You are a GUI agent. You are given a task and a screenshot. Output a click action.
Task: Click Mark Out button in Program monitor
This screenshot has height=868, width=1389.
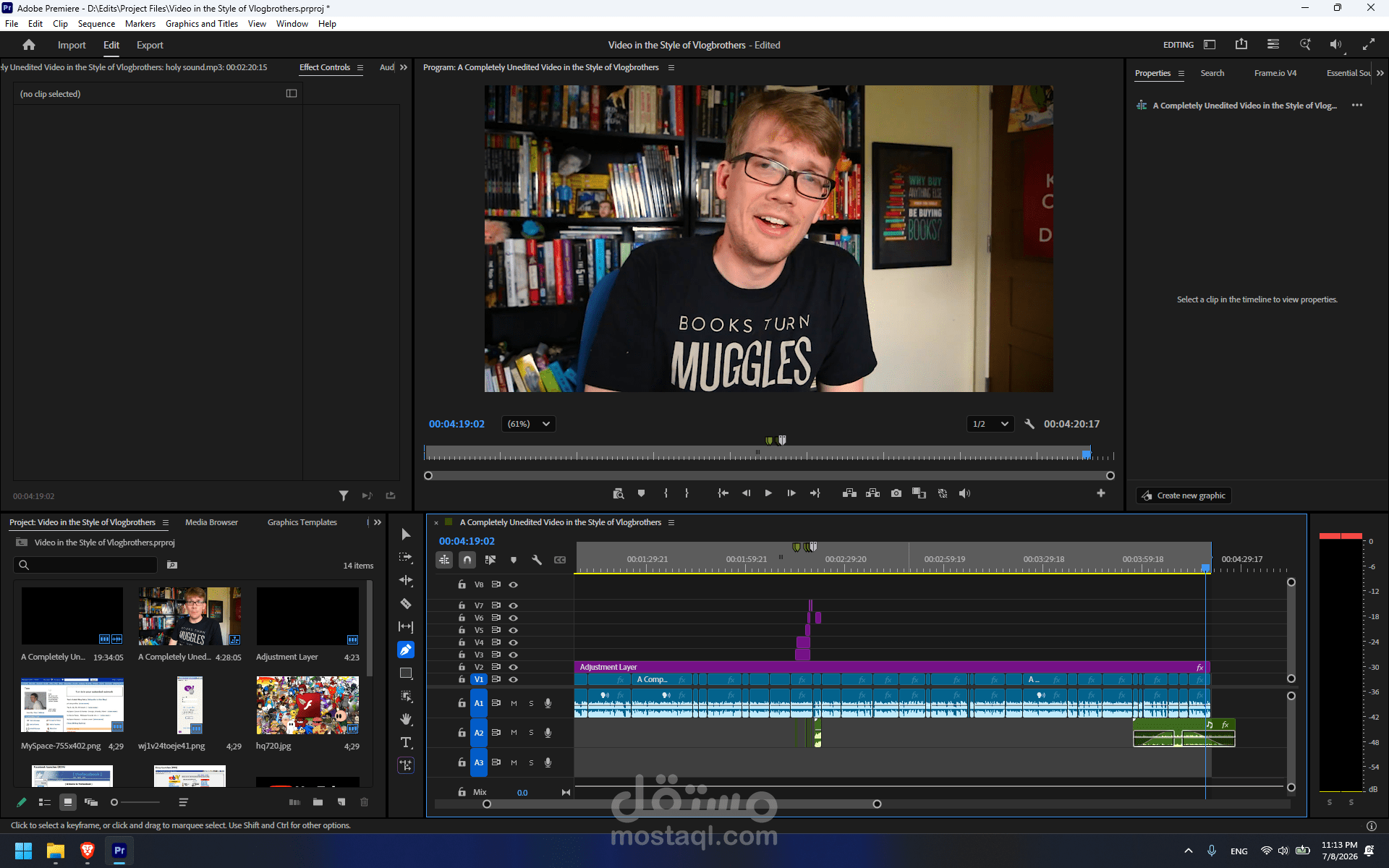point(687,493)
